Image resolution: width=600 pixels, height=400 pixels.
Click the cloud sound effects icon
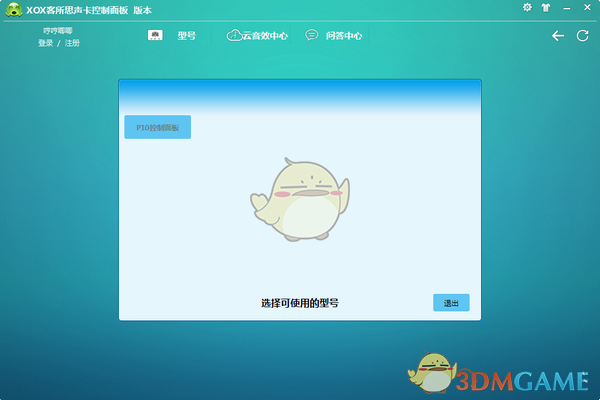(234, 35)
